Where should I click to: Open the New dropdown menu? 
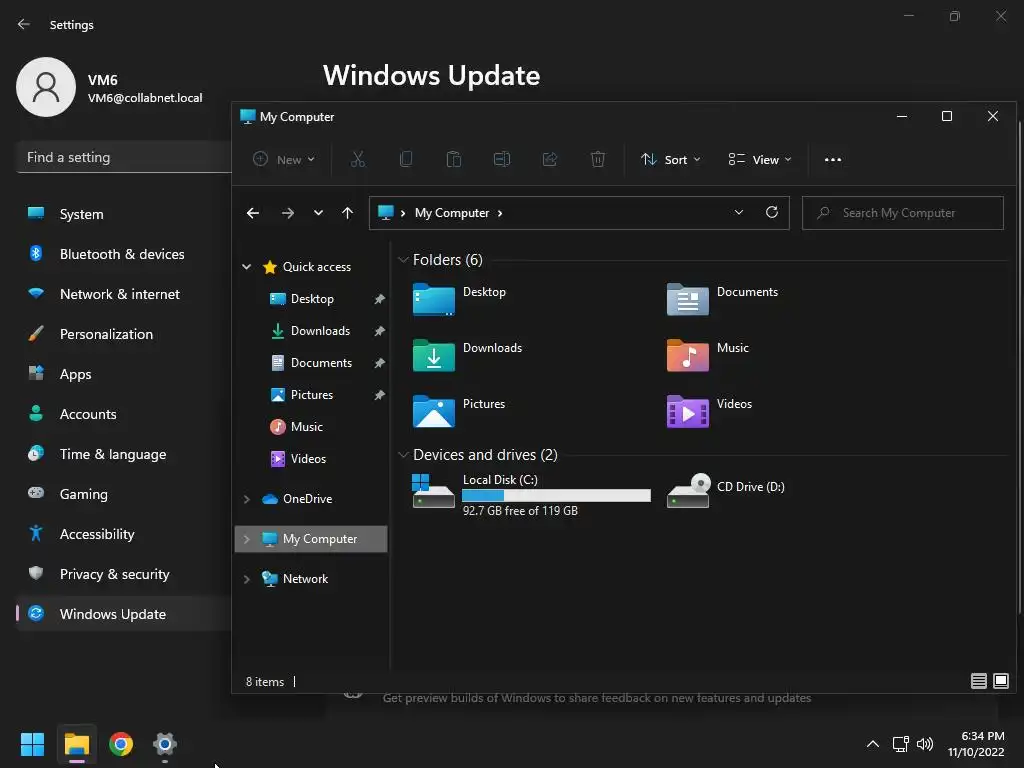pyautogui.click(x=284, y=159)
